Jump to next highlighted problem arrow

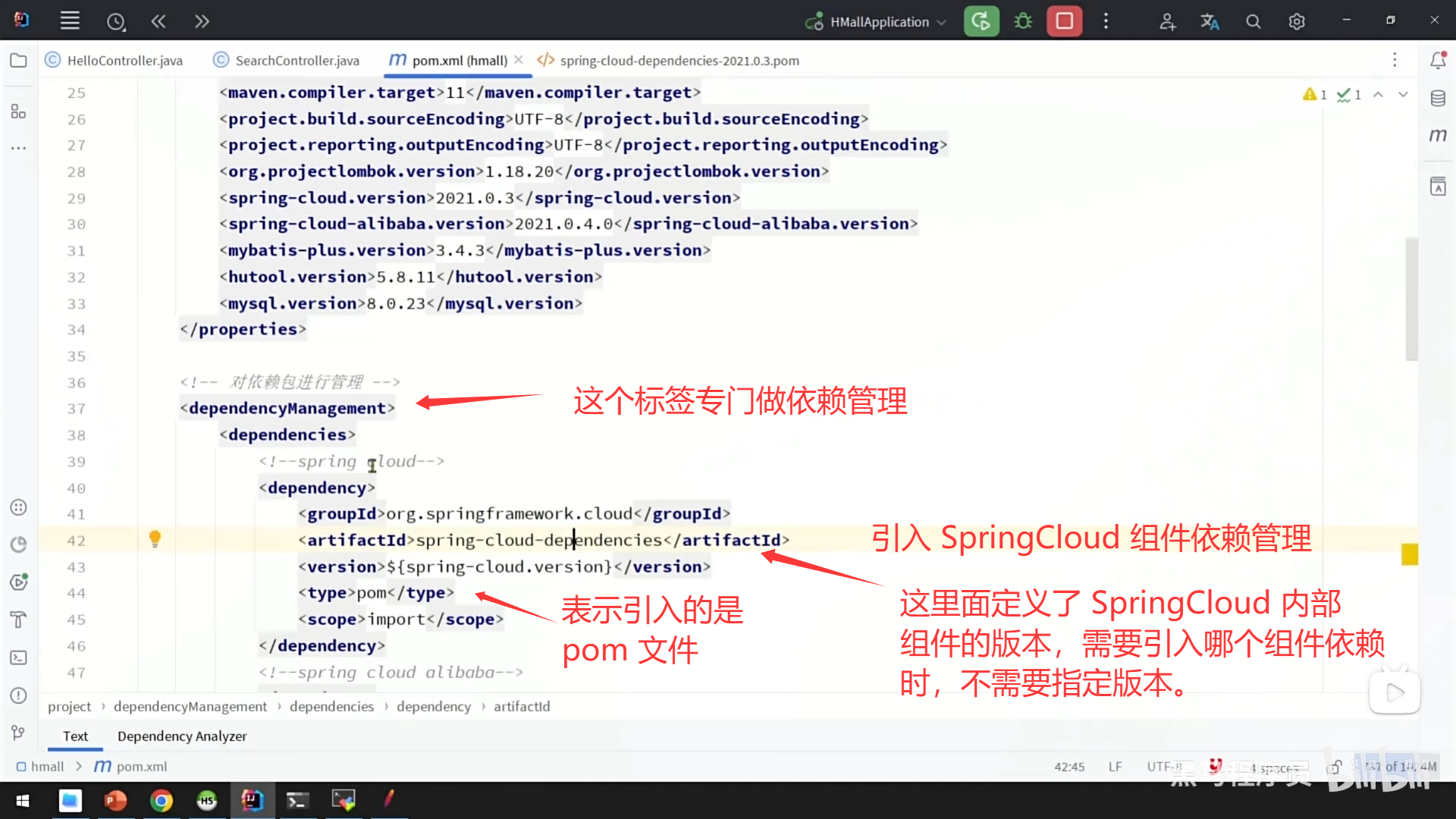coord(1403,95)
